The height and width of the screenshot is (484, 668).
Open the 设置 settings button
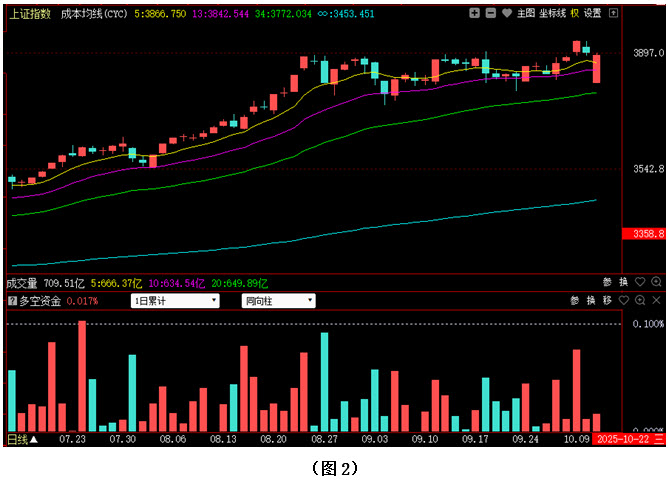pos(593,14)
